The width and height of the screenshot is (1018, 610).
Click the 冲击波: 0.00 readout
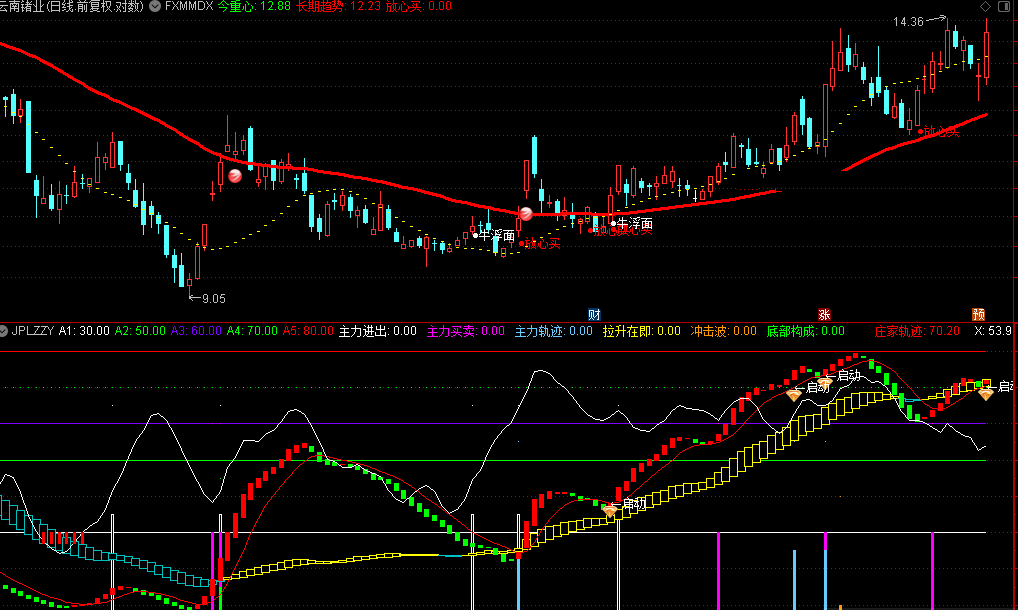coord(723,331)
